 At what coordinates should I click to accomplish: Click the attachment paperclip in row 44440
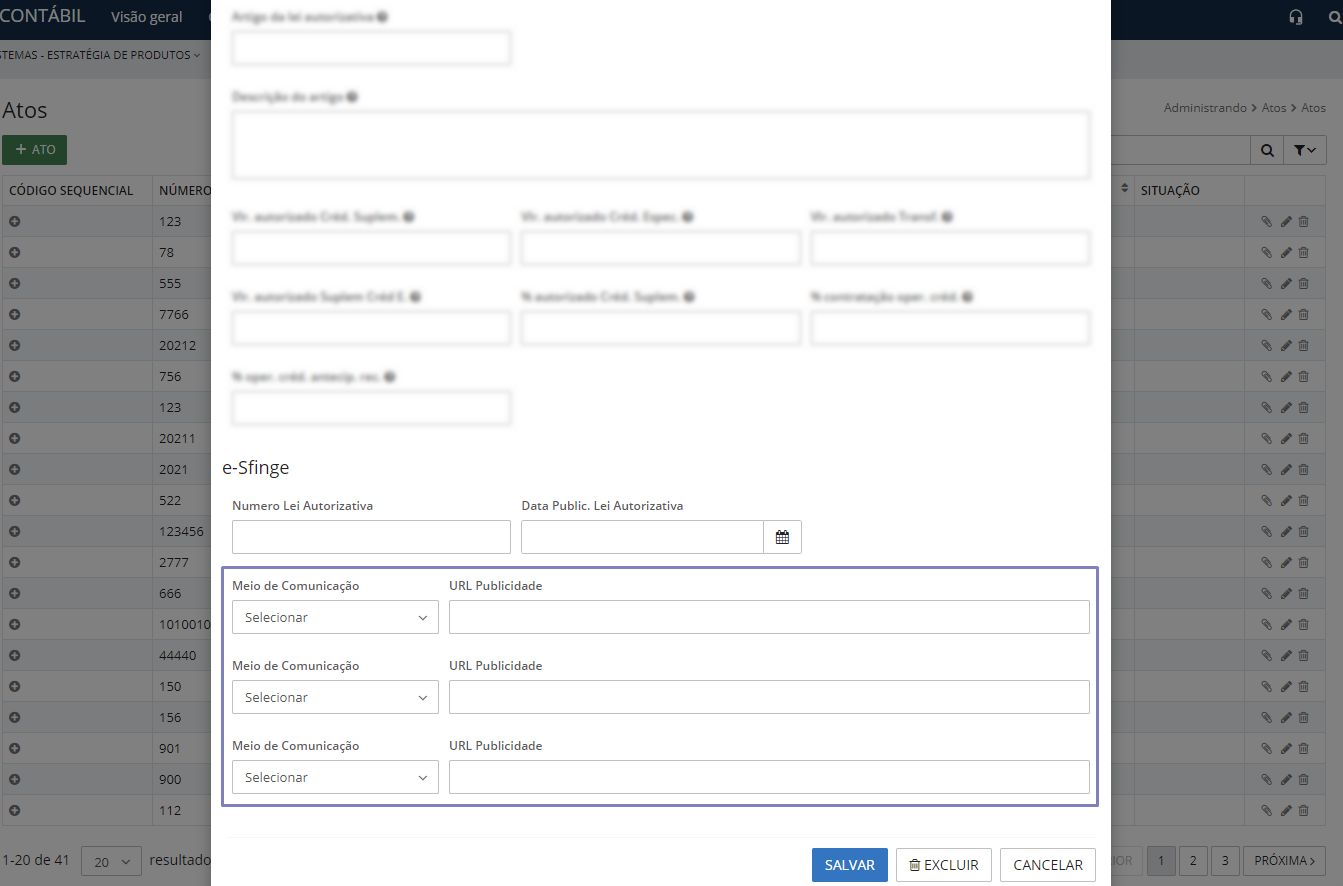coord(1267,656)
